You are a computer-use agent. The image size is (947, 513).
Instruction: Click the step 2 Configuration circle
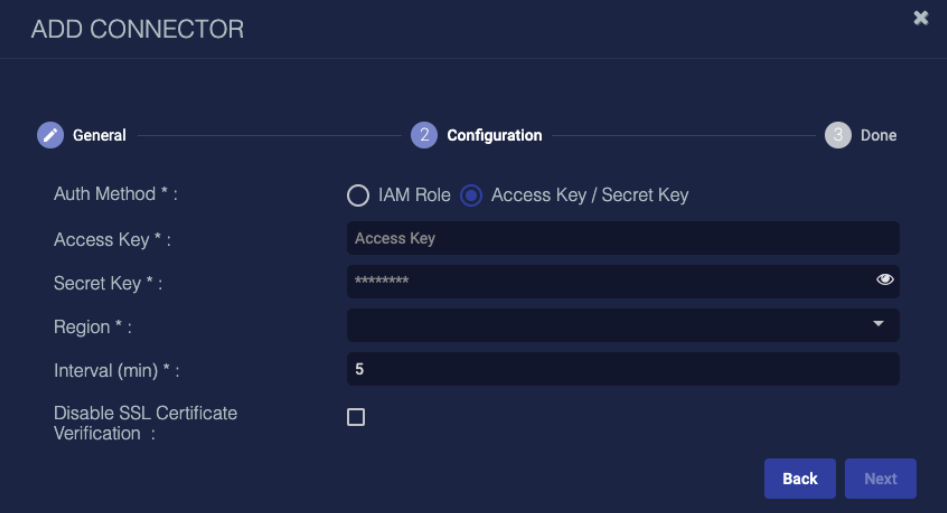coord(424,135)
